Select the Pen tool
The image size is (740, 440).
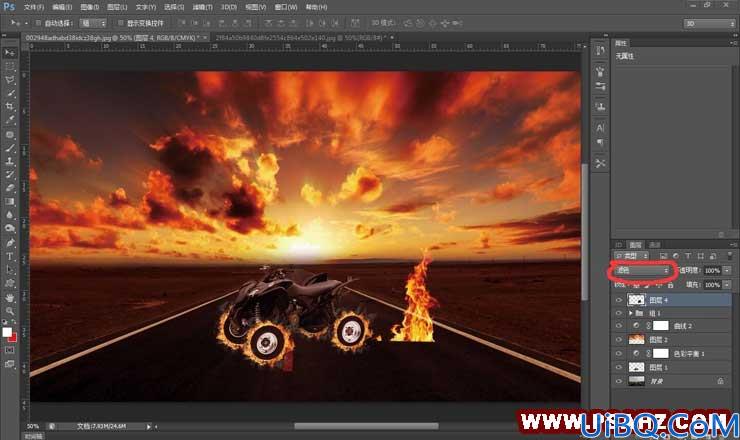click(x=9, y=243)
